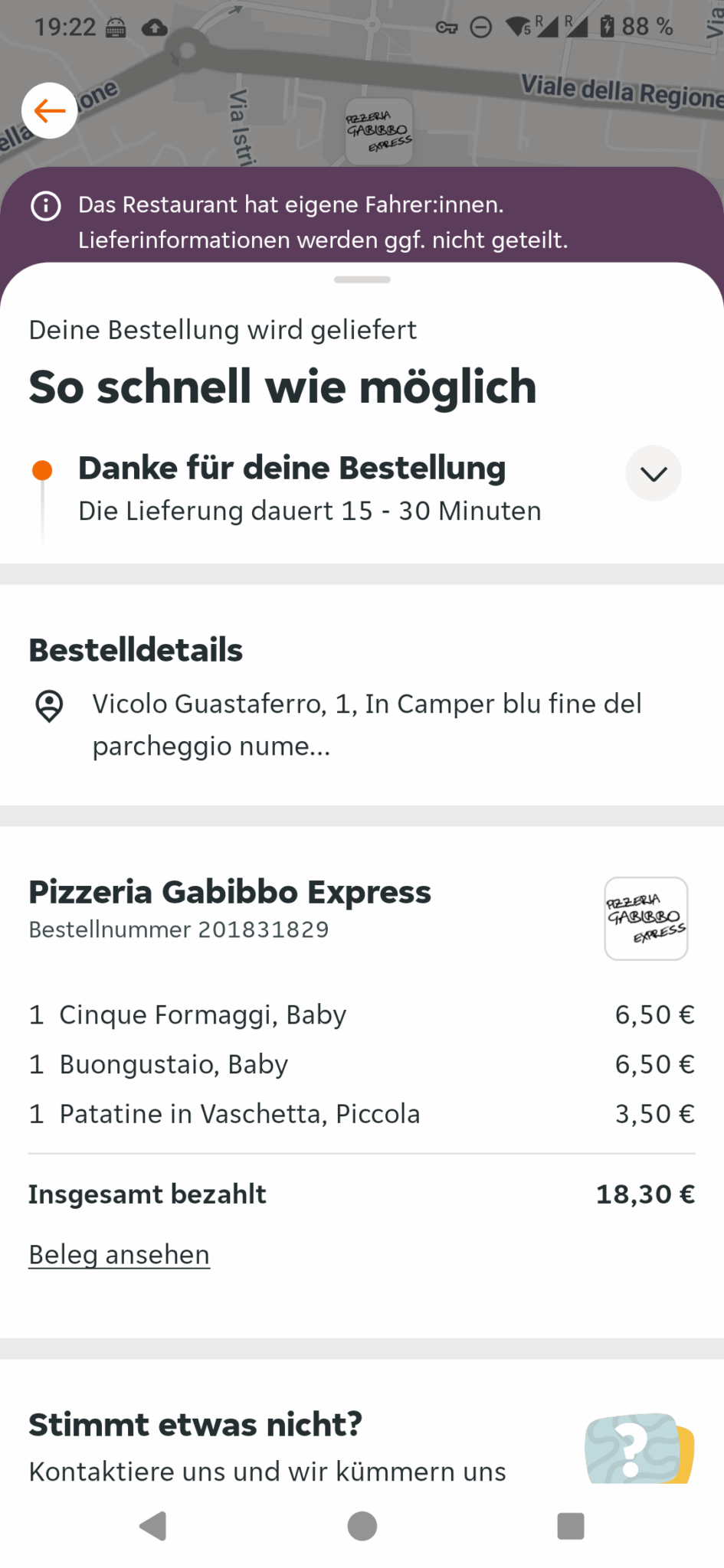
Task: Tap the battery status icon
Action: coord(607,27)
